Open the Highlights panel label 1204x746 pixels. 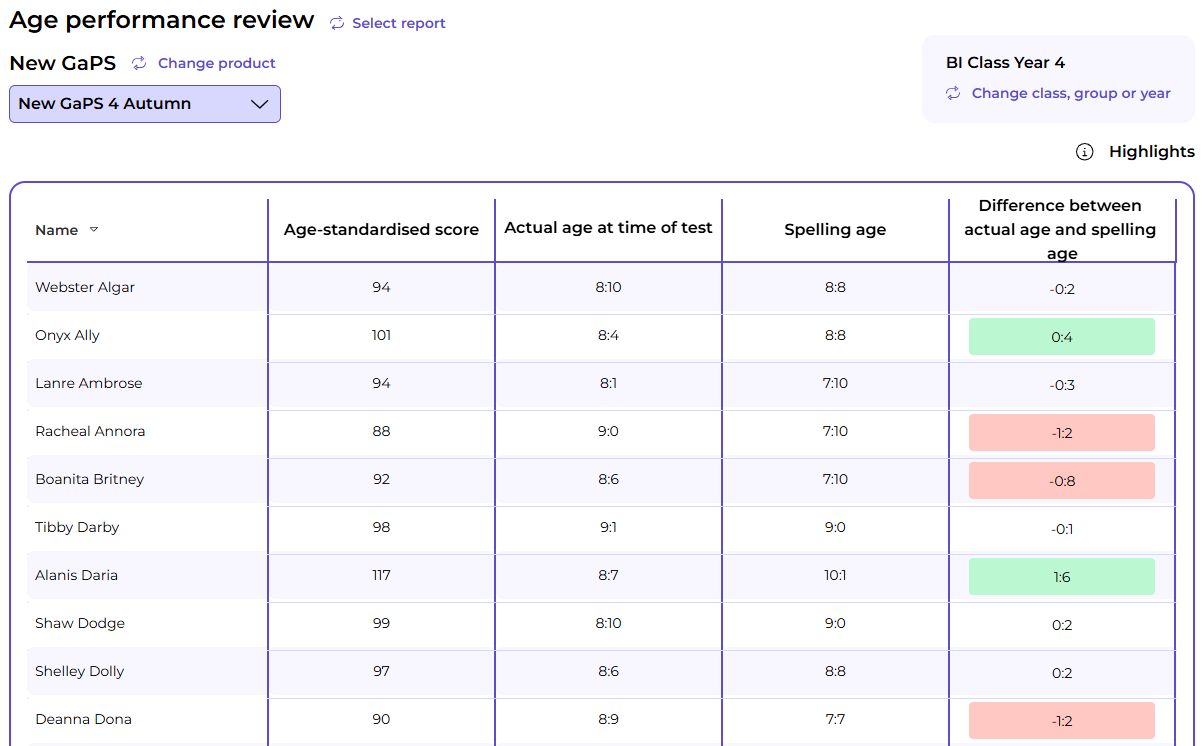point(1151,152)
